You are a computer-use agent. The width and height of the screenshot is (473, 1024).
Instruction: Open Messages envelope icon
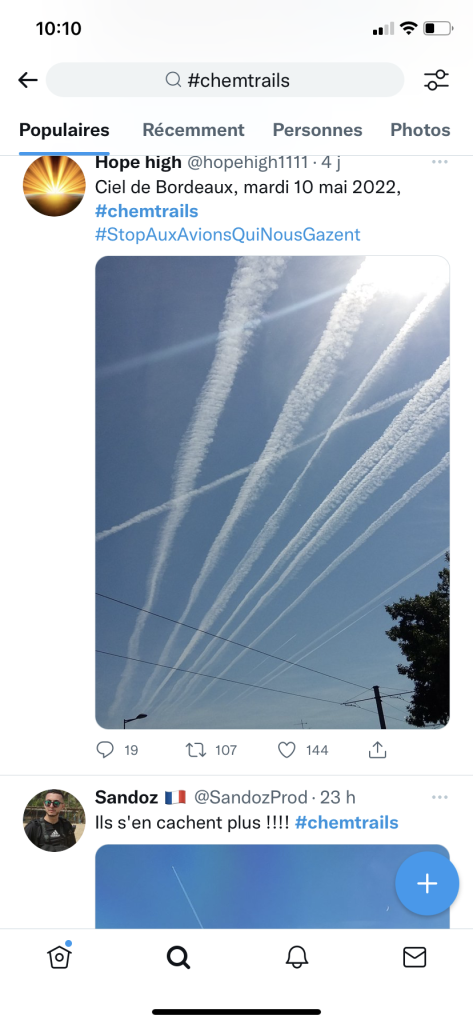415,957
